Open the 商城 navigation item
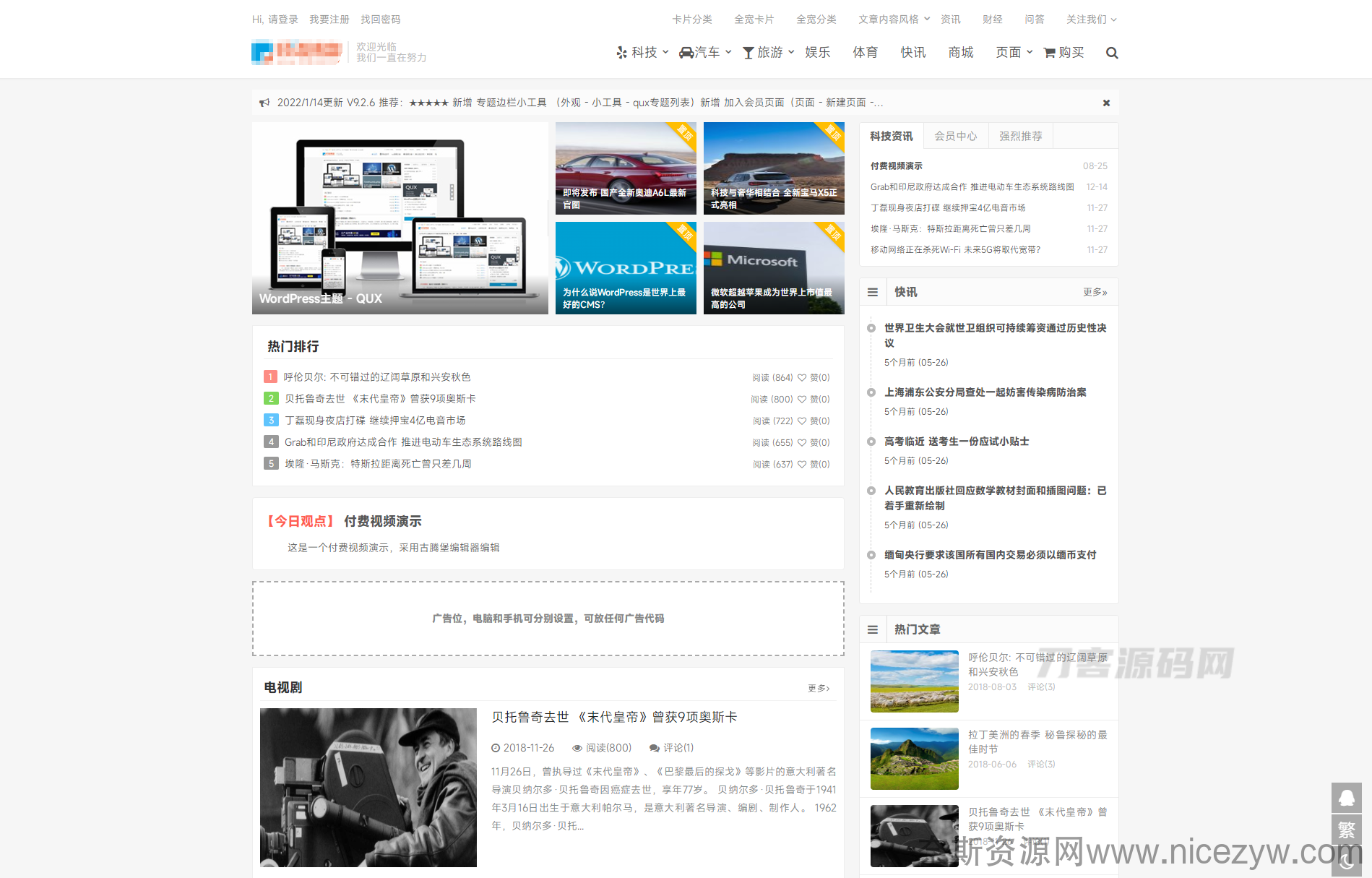The height and width of the screenshot is (878, 1372). [x=961, y=53]
